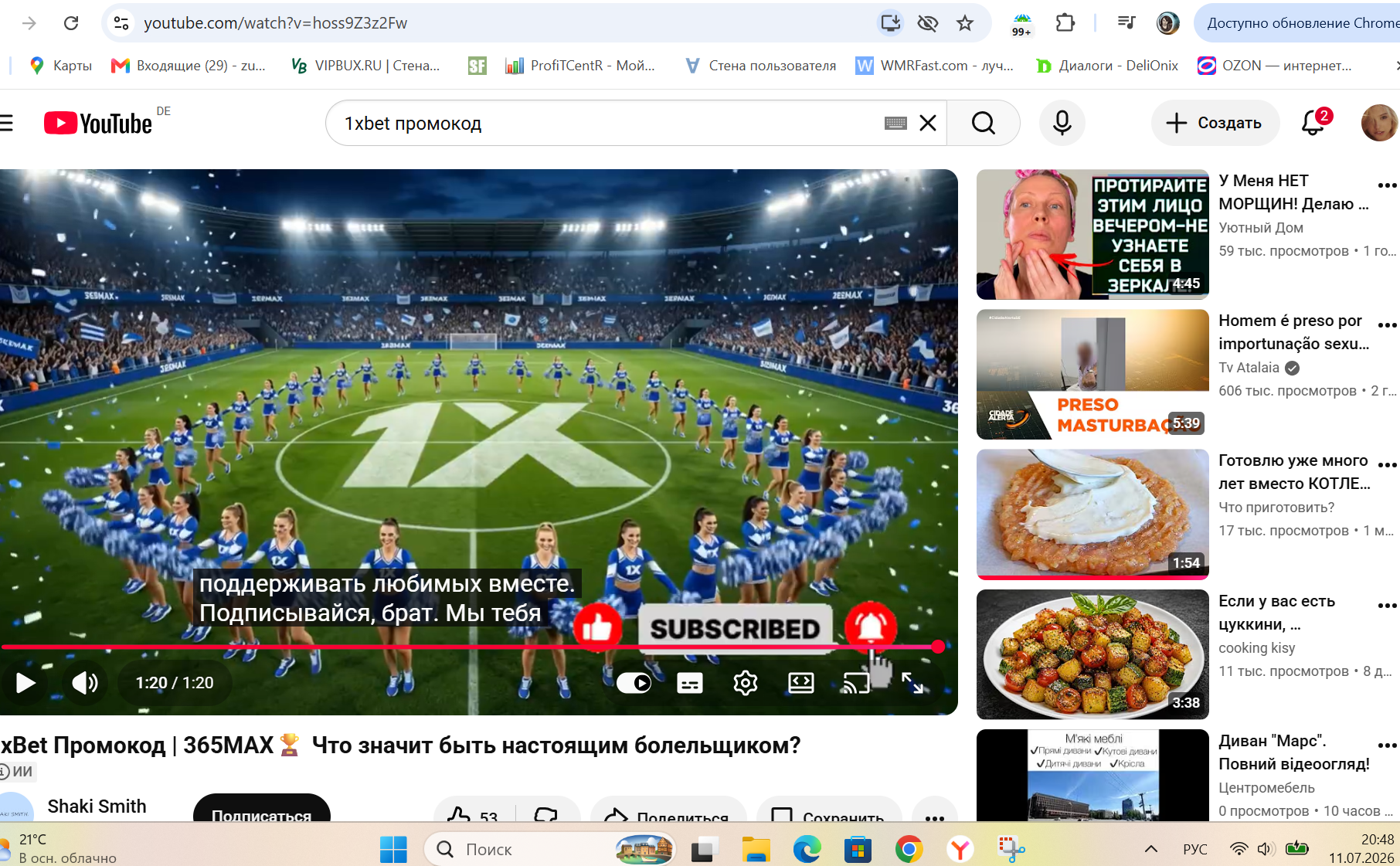Reload the page in Chrome

coord(71,23)
